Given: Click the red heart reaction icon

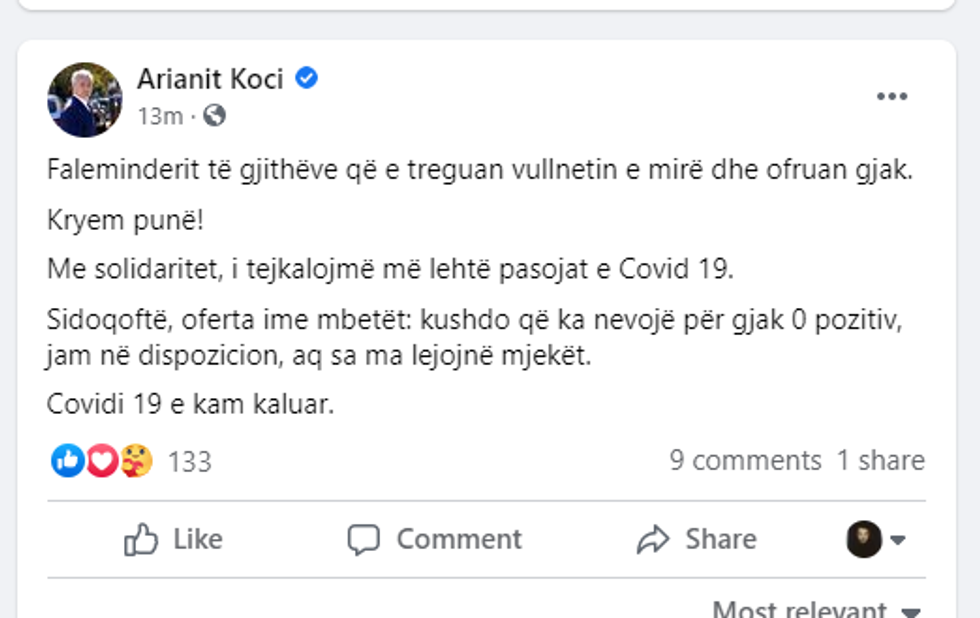Looking at the screenshot, I should click(101, 460).
